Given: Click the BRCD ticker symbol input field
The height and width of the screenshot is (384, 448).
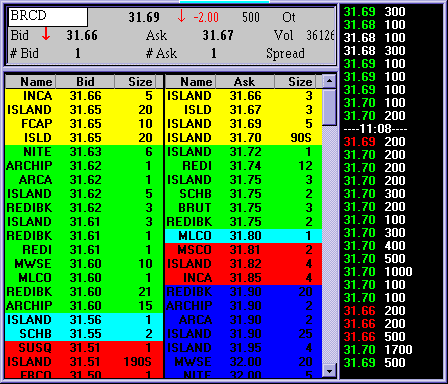Looking at the screenshot, I should [x=48, y=17].
